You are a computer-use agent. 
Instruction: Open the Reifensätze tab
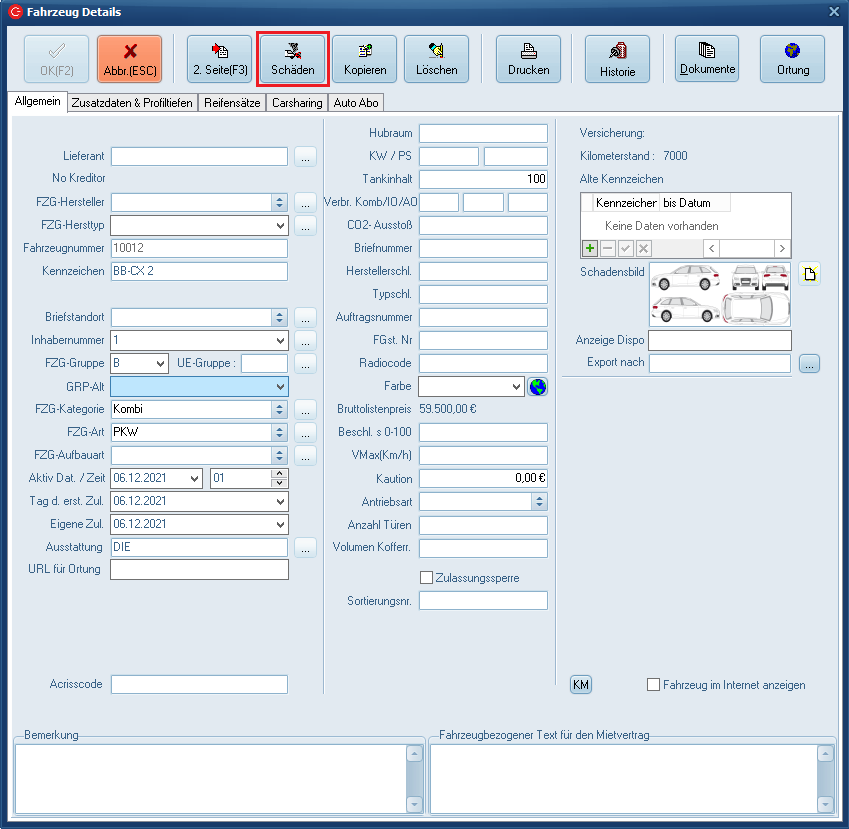(232, 103)
